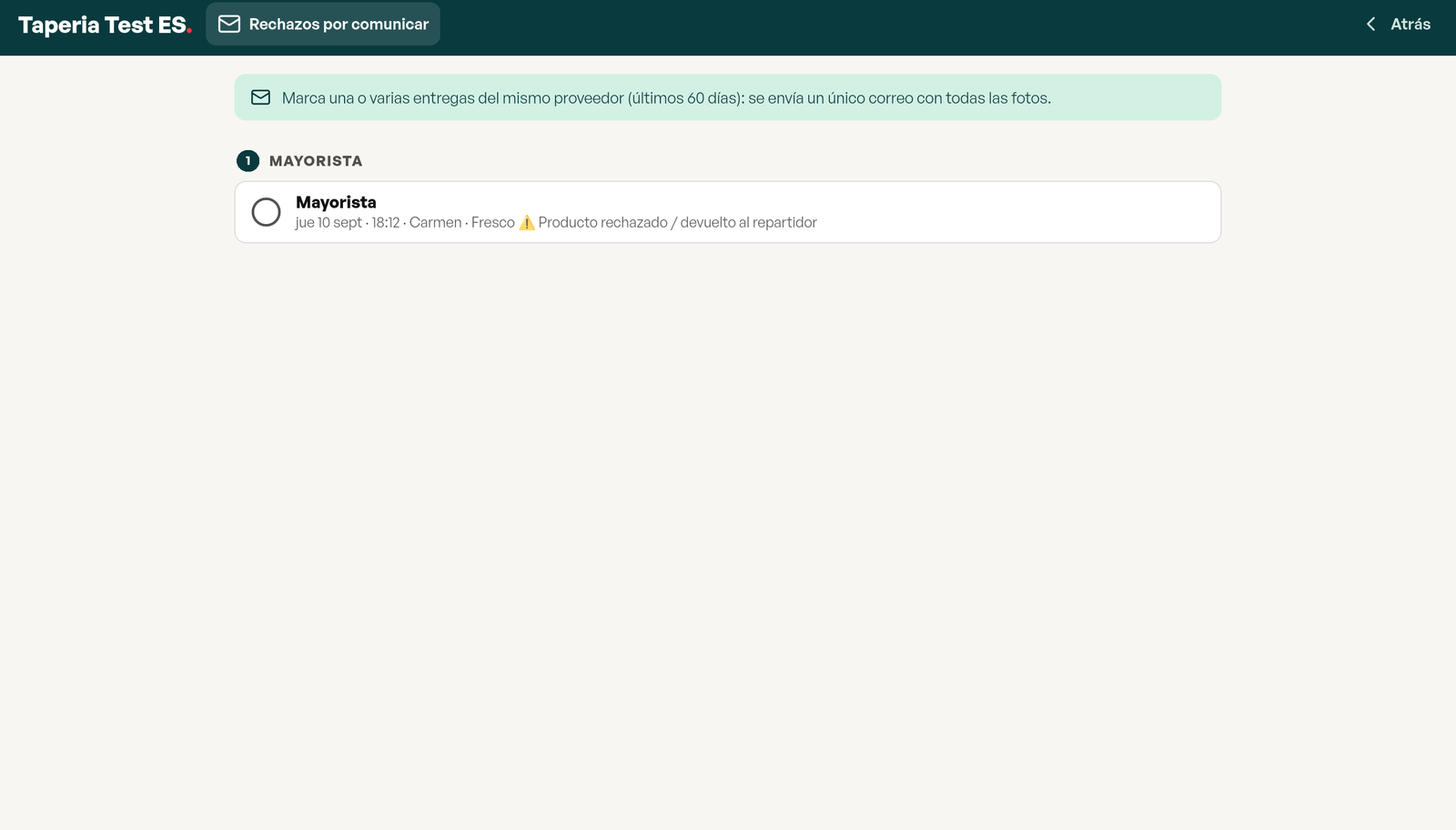This screenshot has height=830, width=1456.
Task: Click the Taperia Test ES logo
Action: click(x=105, y=25)
